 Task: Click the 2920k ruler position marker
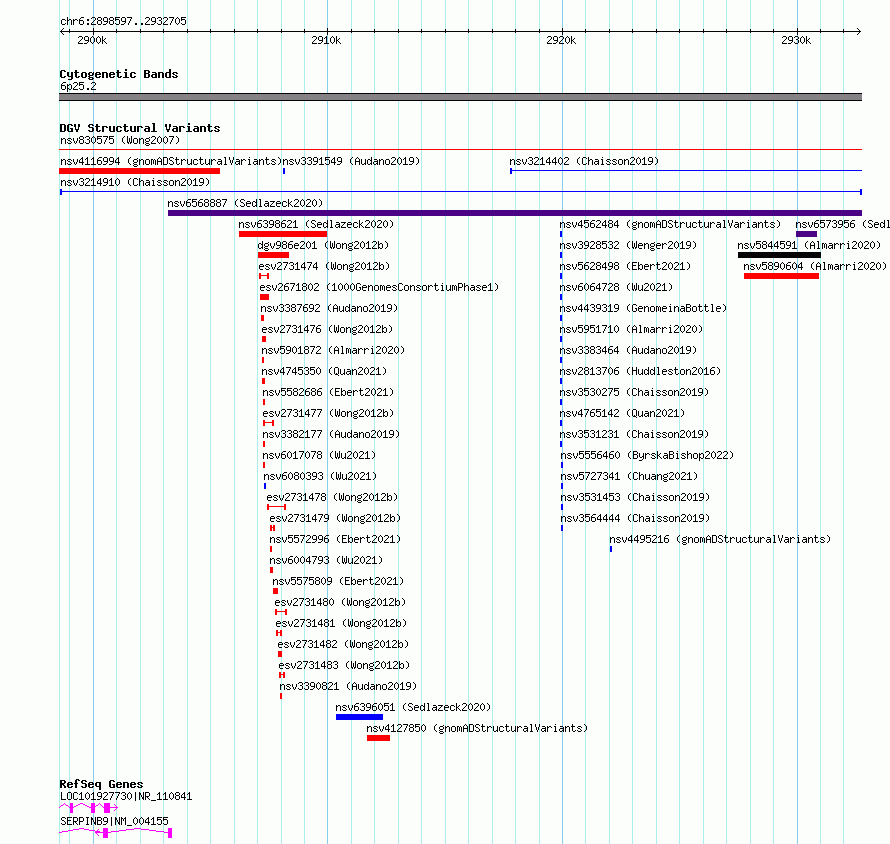pyautogui.click(x=561, y=40)
